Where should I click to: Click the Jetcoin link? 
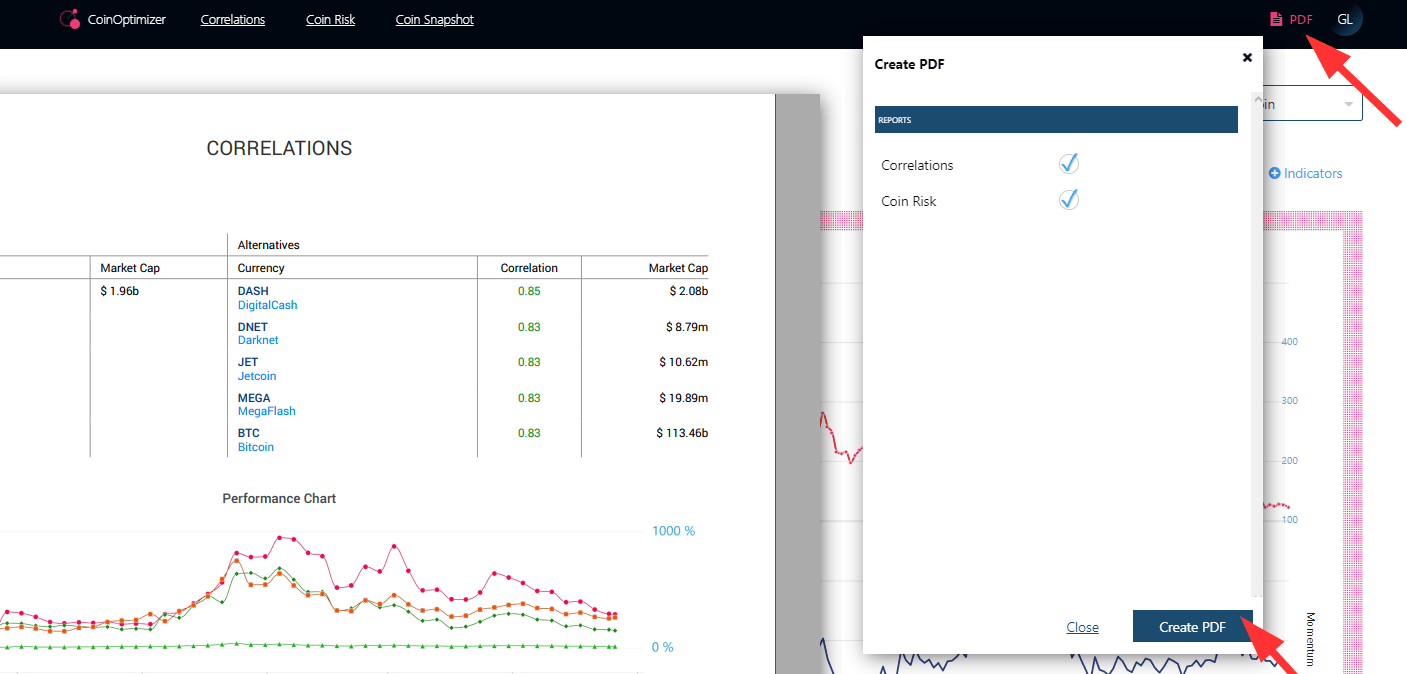257,376
